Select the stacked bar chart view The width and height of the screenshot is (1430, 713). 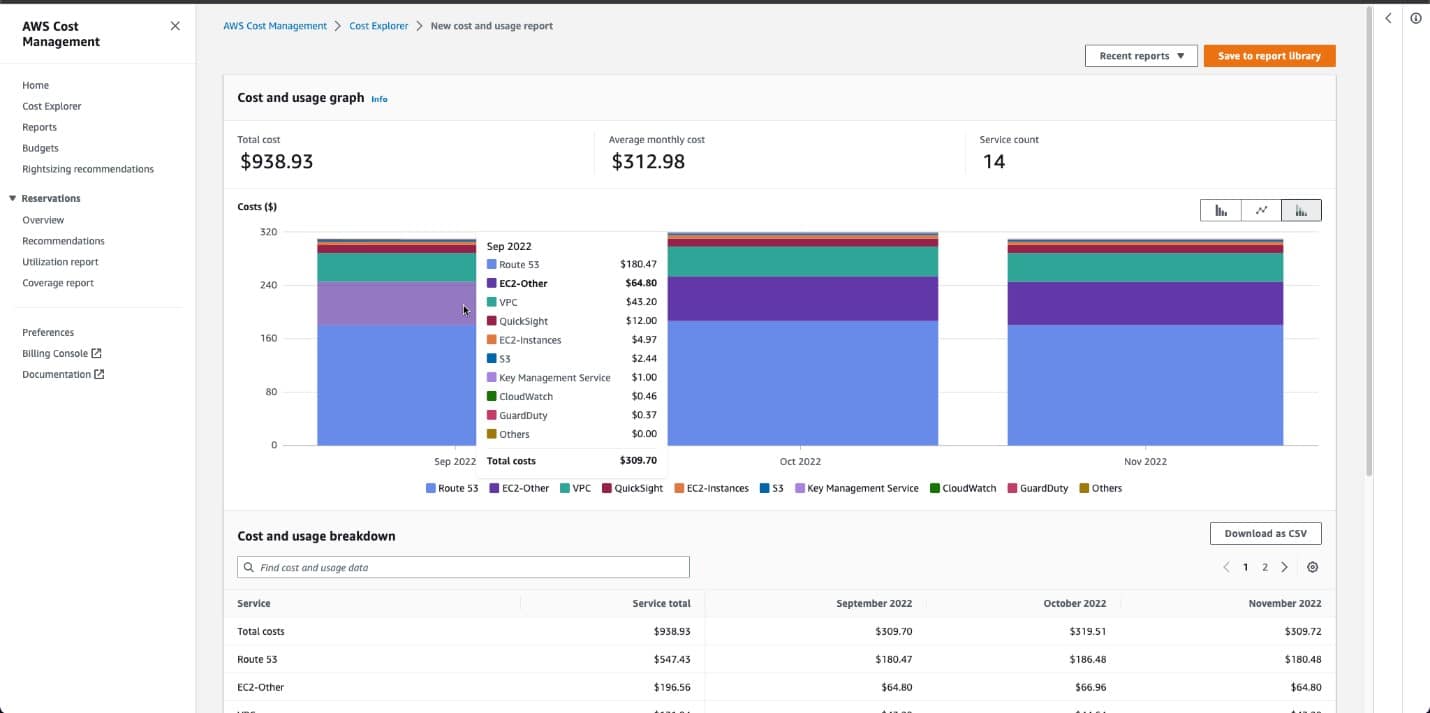point(1301,210)
